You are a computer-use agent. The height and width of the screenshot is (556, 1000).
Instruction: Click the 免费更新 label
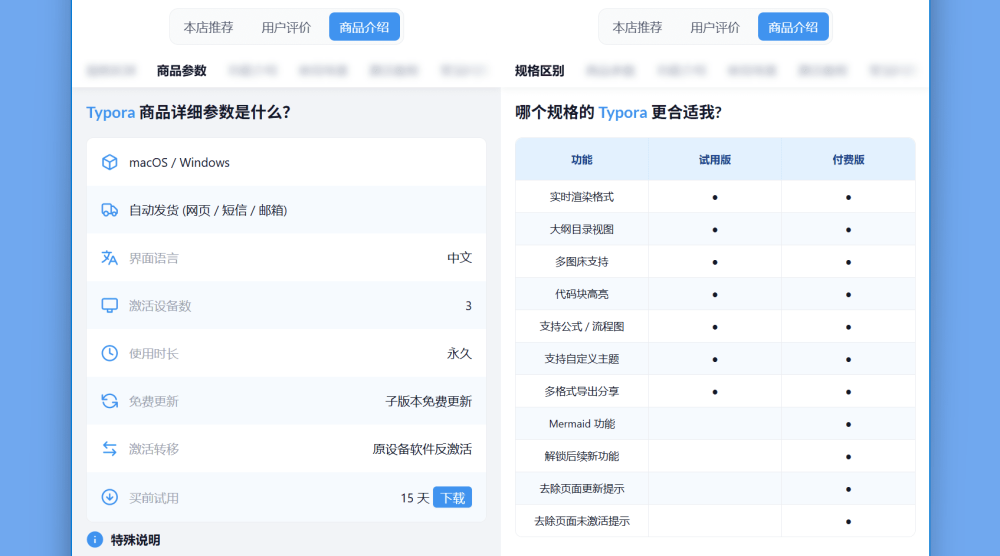(154, 402)
